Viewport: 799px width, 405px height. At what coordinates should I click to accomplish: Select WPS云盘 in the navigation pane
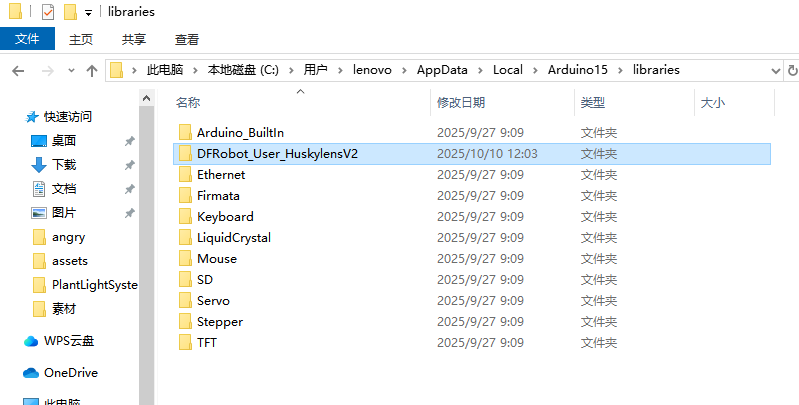[69, 341]
